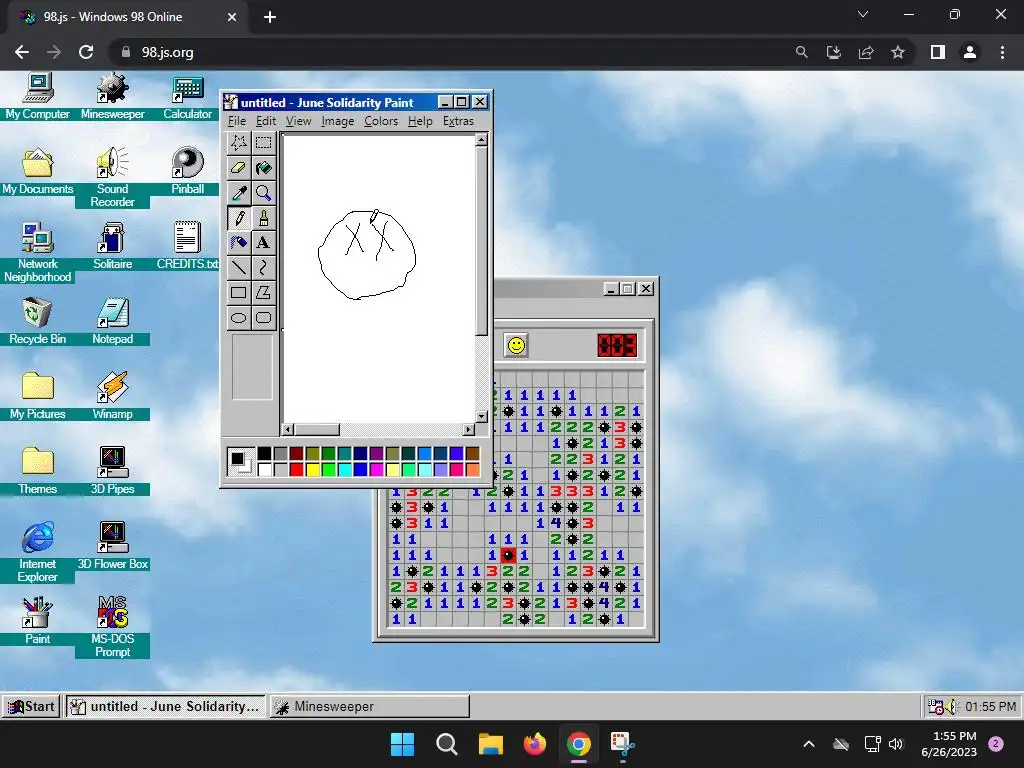Screen dimensions: 1024x768
Task: Pick the Rounded Rectangle tool
Action: [x=263, y=317]
